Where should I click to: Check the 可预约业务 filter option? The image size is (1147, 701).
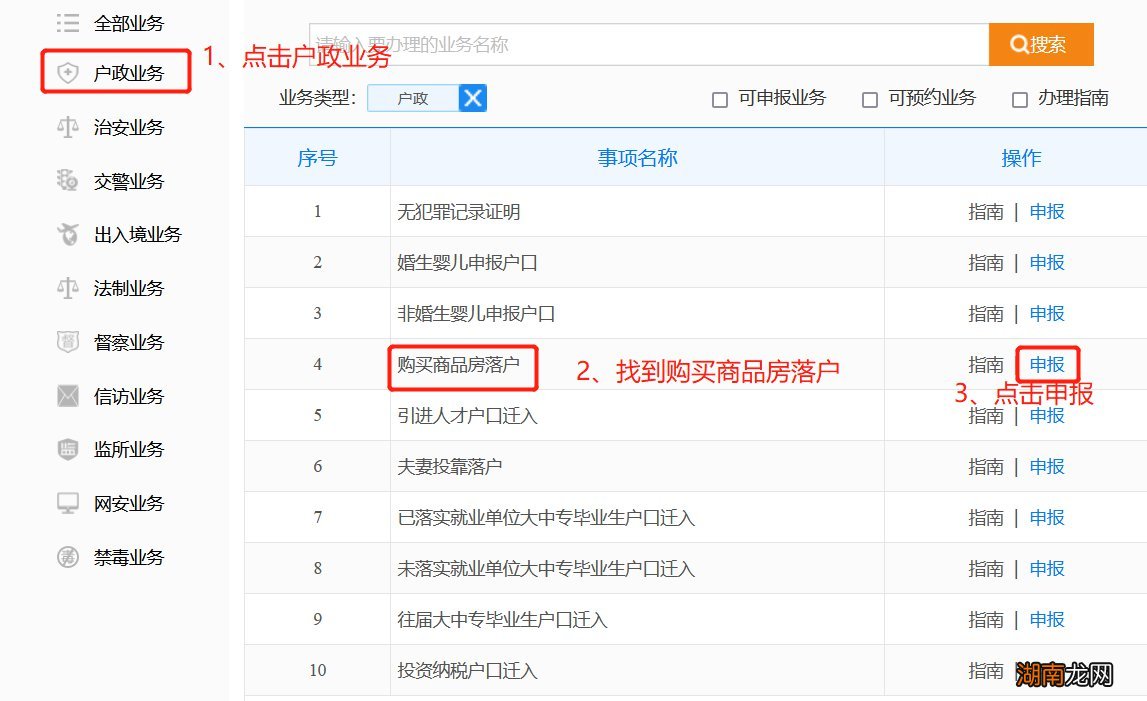(870, 98)
